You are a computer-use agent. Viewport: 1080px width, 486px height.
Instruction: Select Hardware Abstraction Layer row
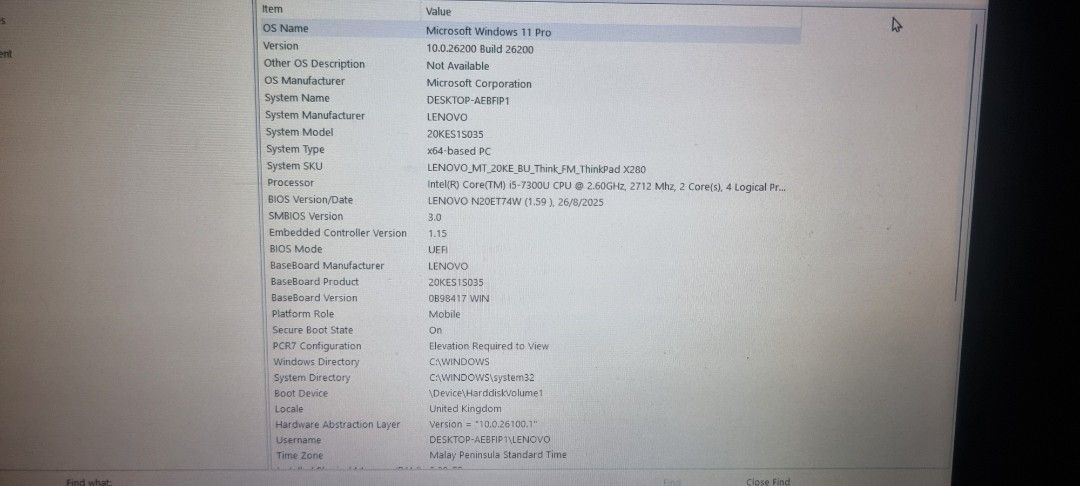(529, 425)
